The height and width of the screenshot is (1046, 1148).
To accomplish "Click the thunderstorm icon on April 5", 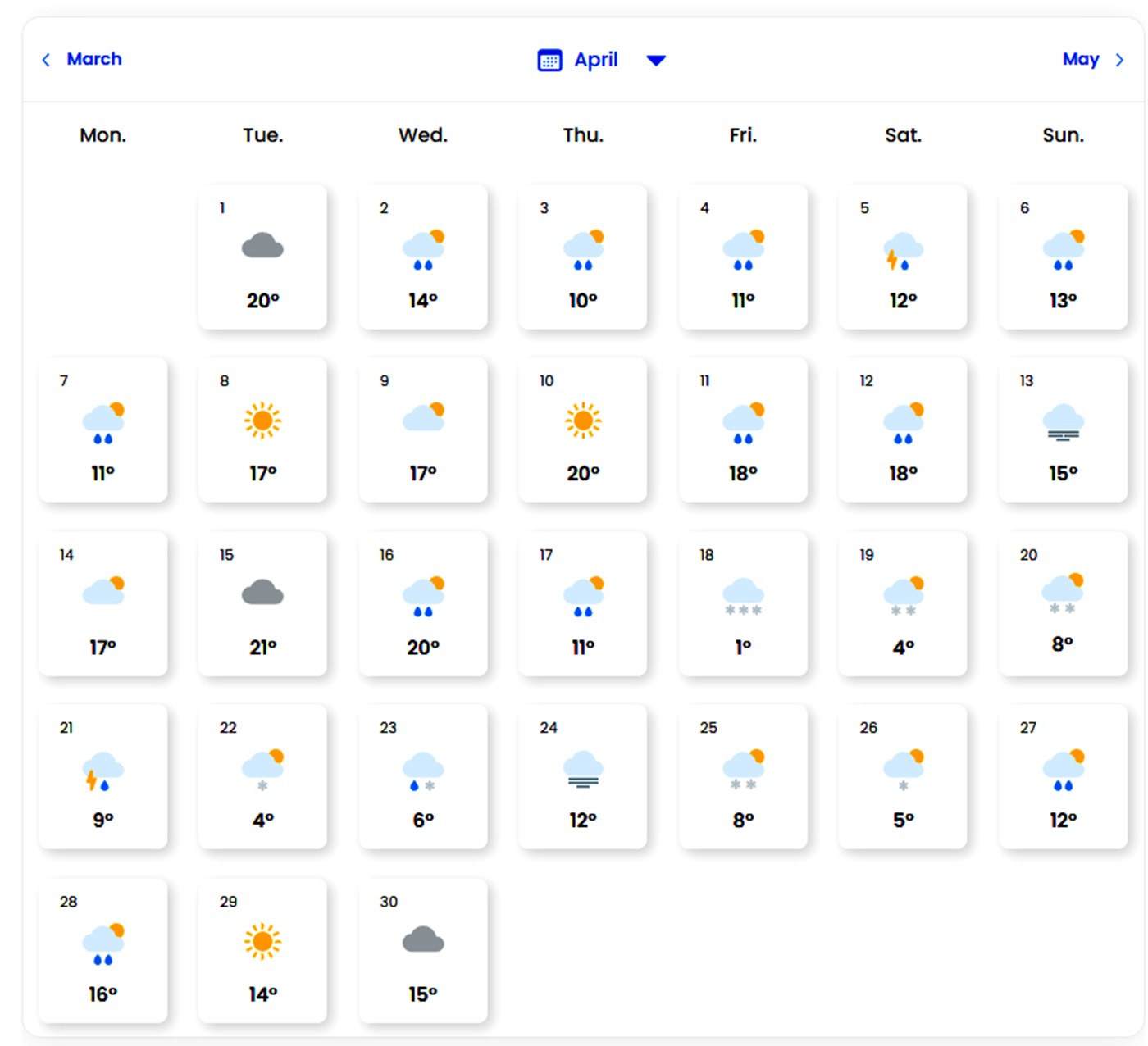I will [902, 251].
